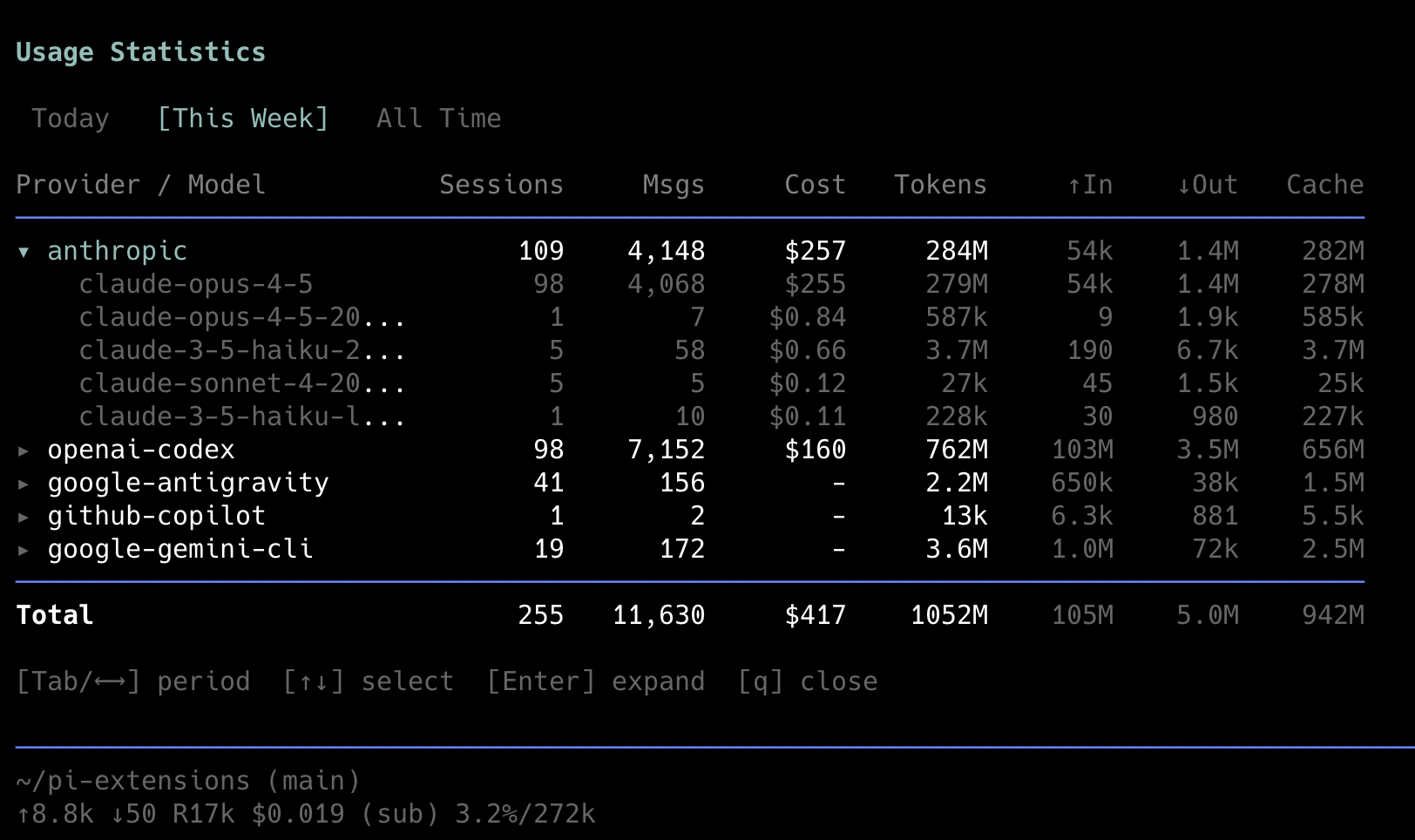This screenshot has height=840, width=1415.
Task: Click the Tokens column header
Action: pyautogui.click(x=940, y=185)
